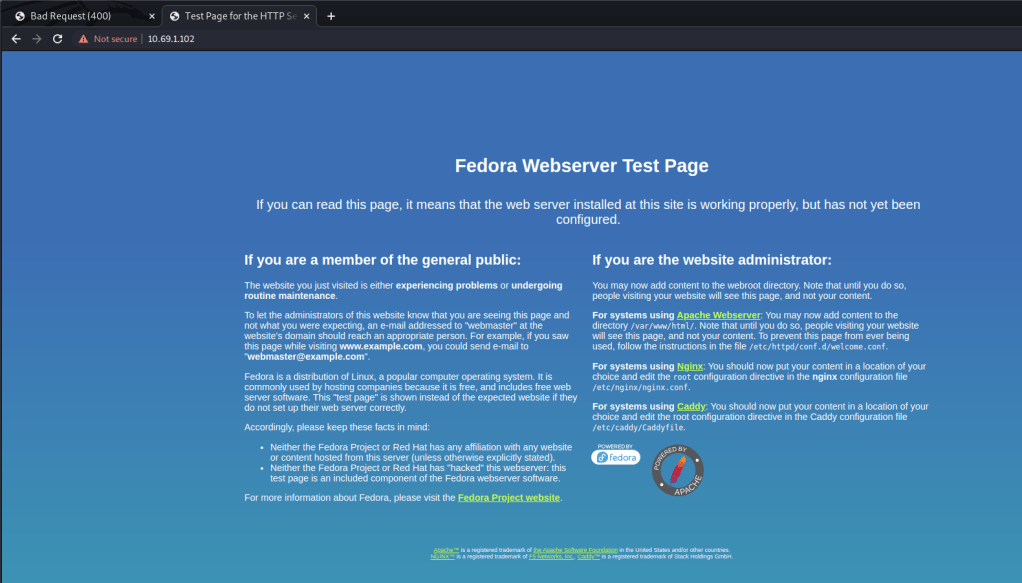Image resolution: width=1022 pixels, height=583 pixels.
Task: Click the Powered by Fedora badge
Action: point(615,455)
